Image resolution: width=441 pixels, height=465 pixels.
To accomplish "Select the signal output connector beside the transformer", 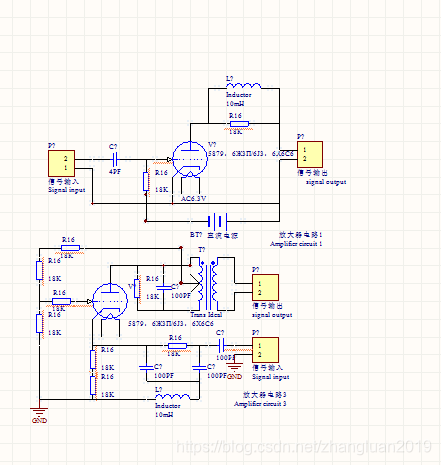I will (x=265, y=287).
